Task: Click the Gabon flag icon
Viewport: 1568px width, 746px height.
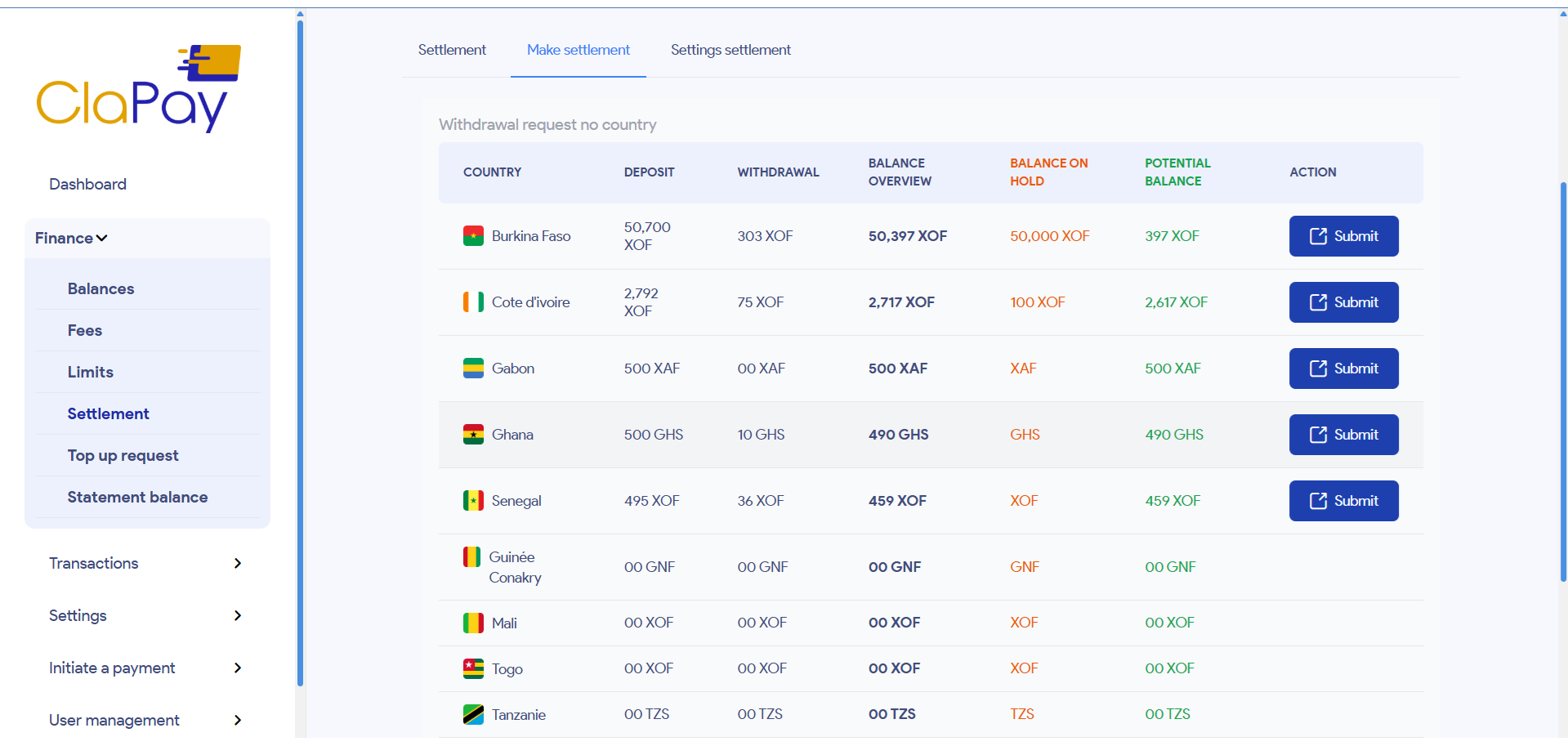Action: [473, 369]
